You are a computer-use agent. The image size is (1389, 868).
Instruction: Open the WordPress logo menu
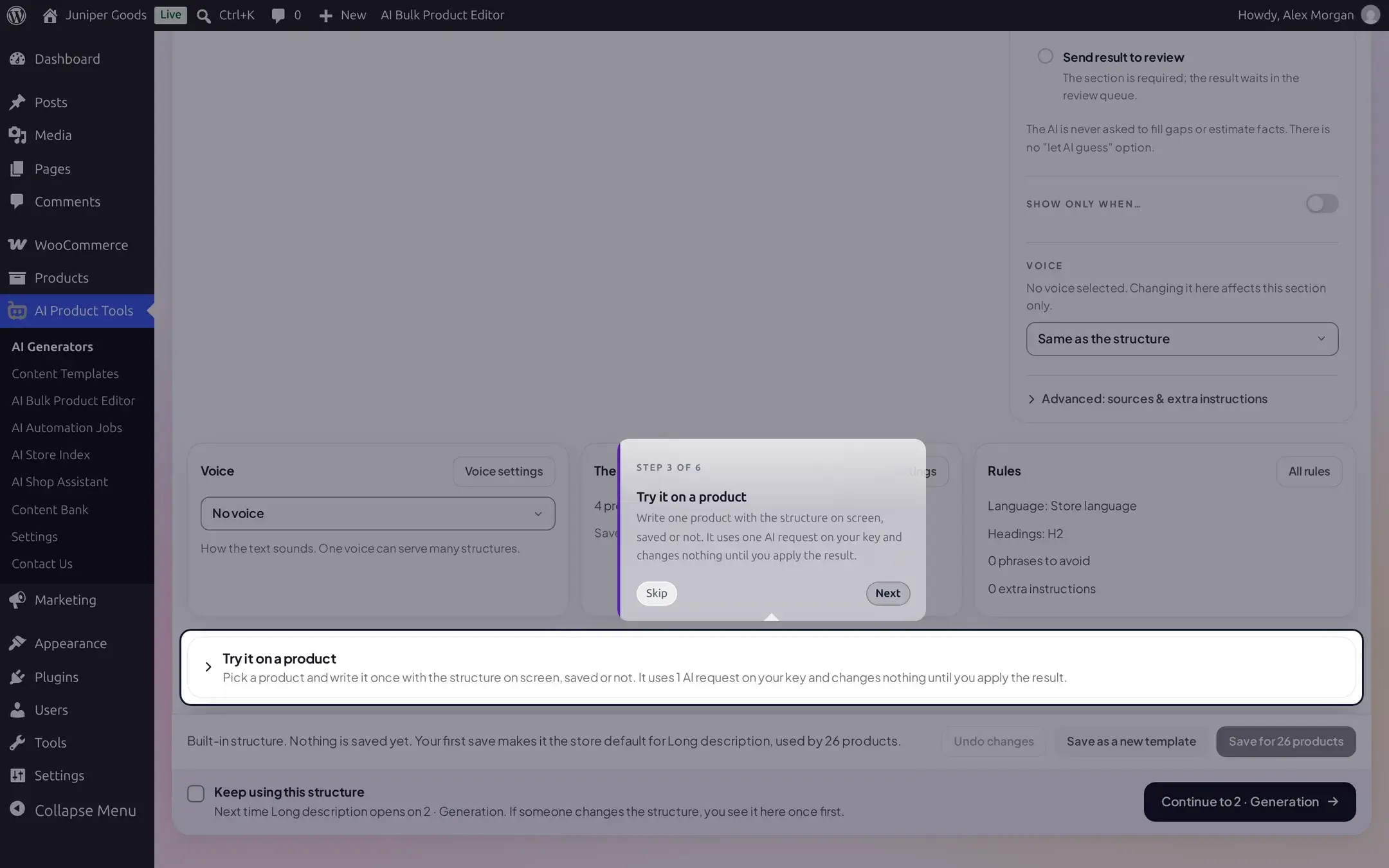tap(16, 15)
